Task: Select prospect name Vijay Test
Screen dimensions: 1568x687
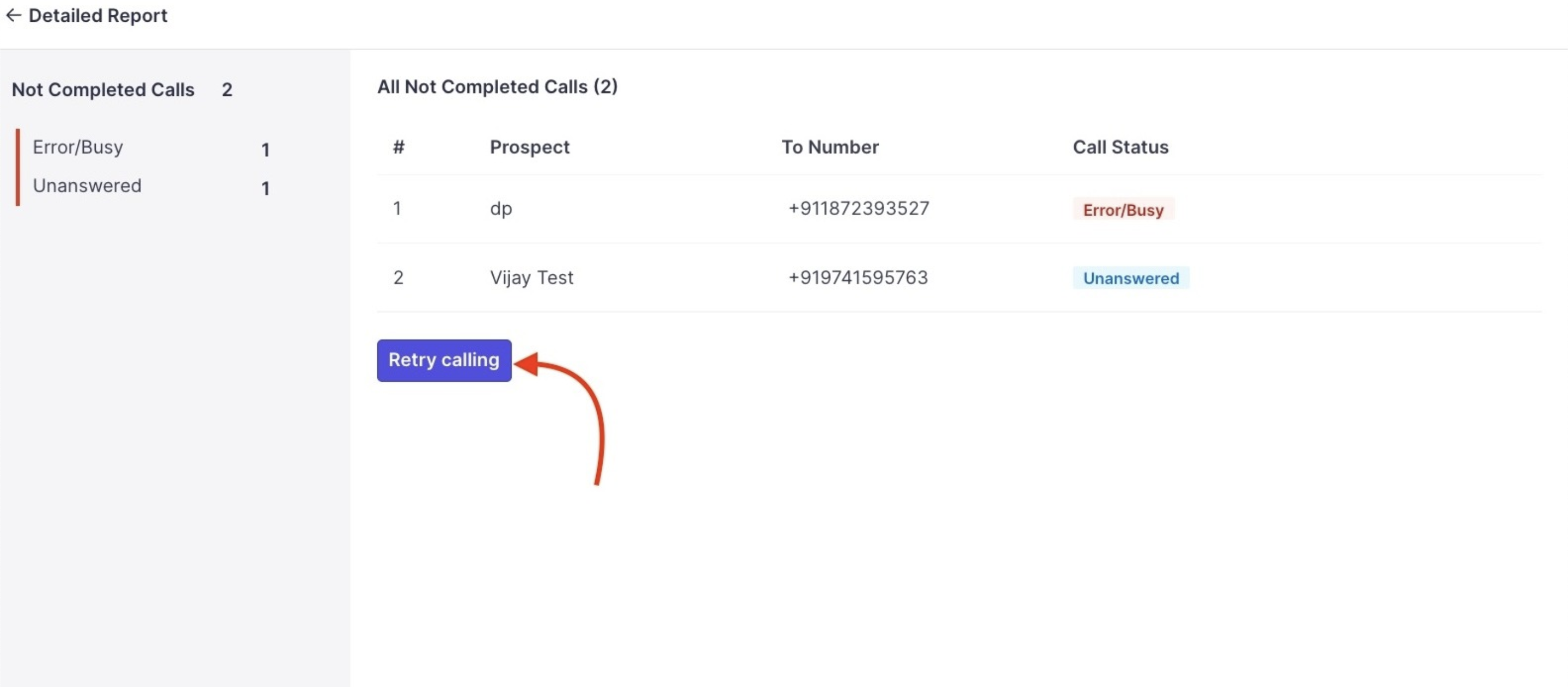Action: (531, 278)
